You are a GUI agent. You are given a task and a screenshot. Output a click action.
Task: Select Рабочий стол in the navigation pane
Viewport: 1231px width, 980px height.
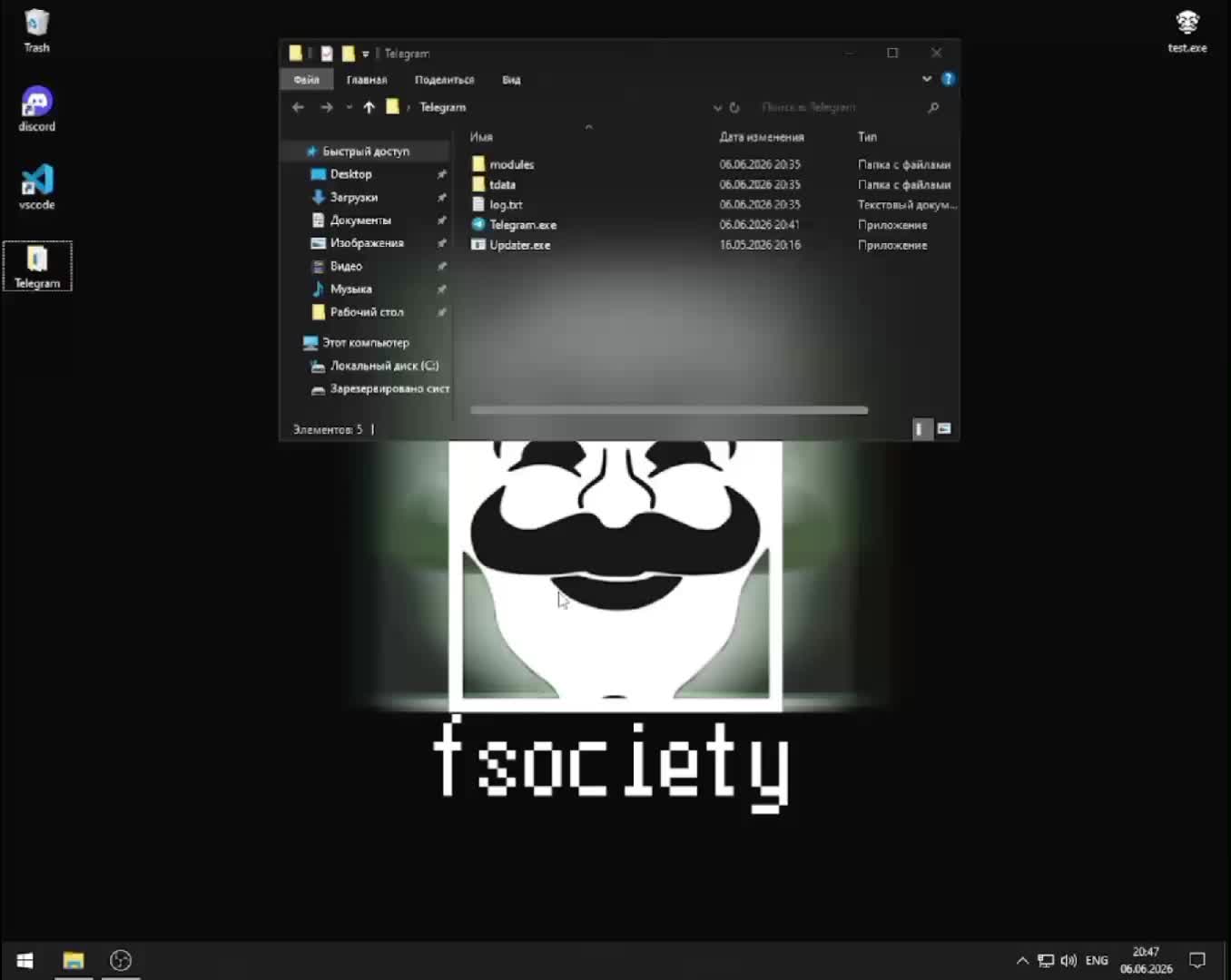click(x=365, y=312)
